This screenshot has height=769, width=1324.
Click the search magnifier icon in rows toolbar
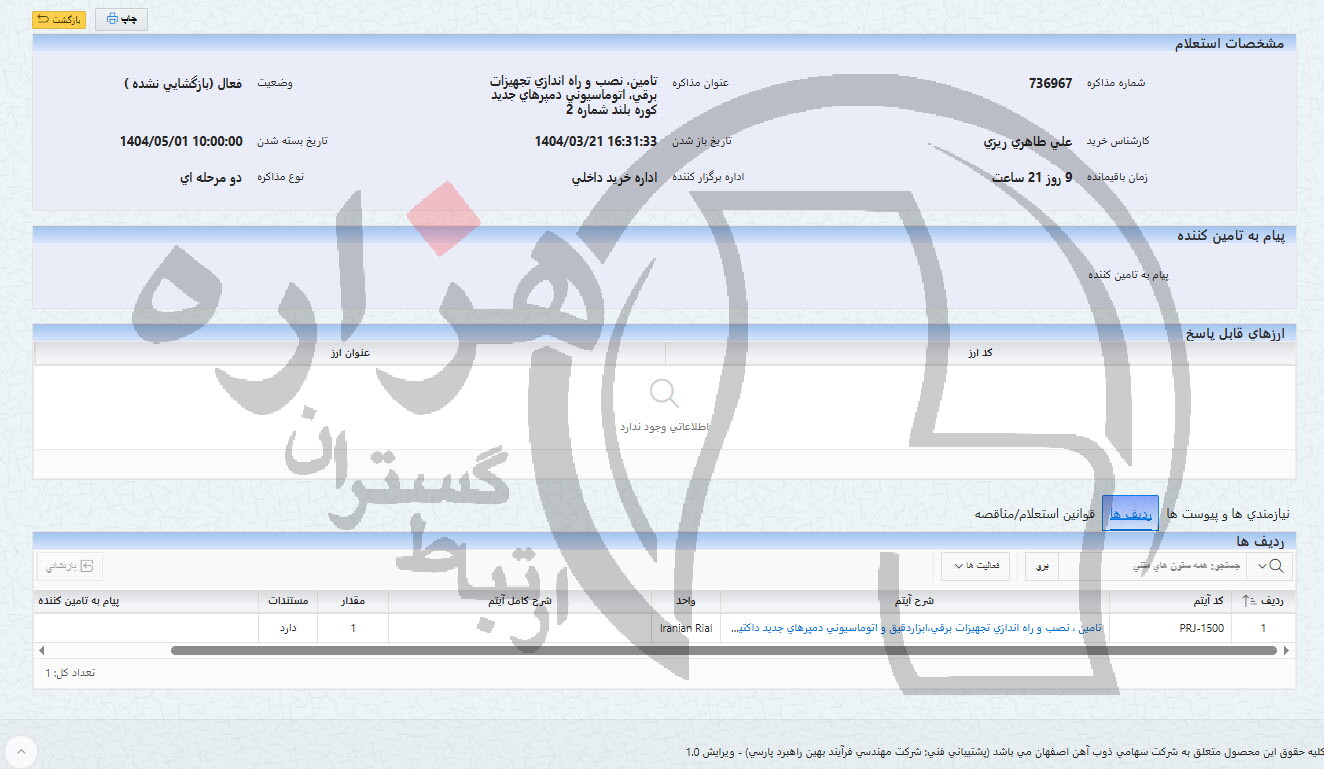click(x=1279, y=566)
